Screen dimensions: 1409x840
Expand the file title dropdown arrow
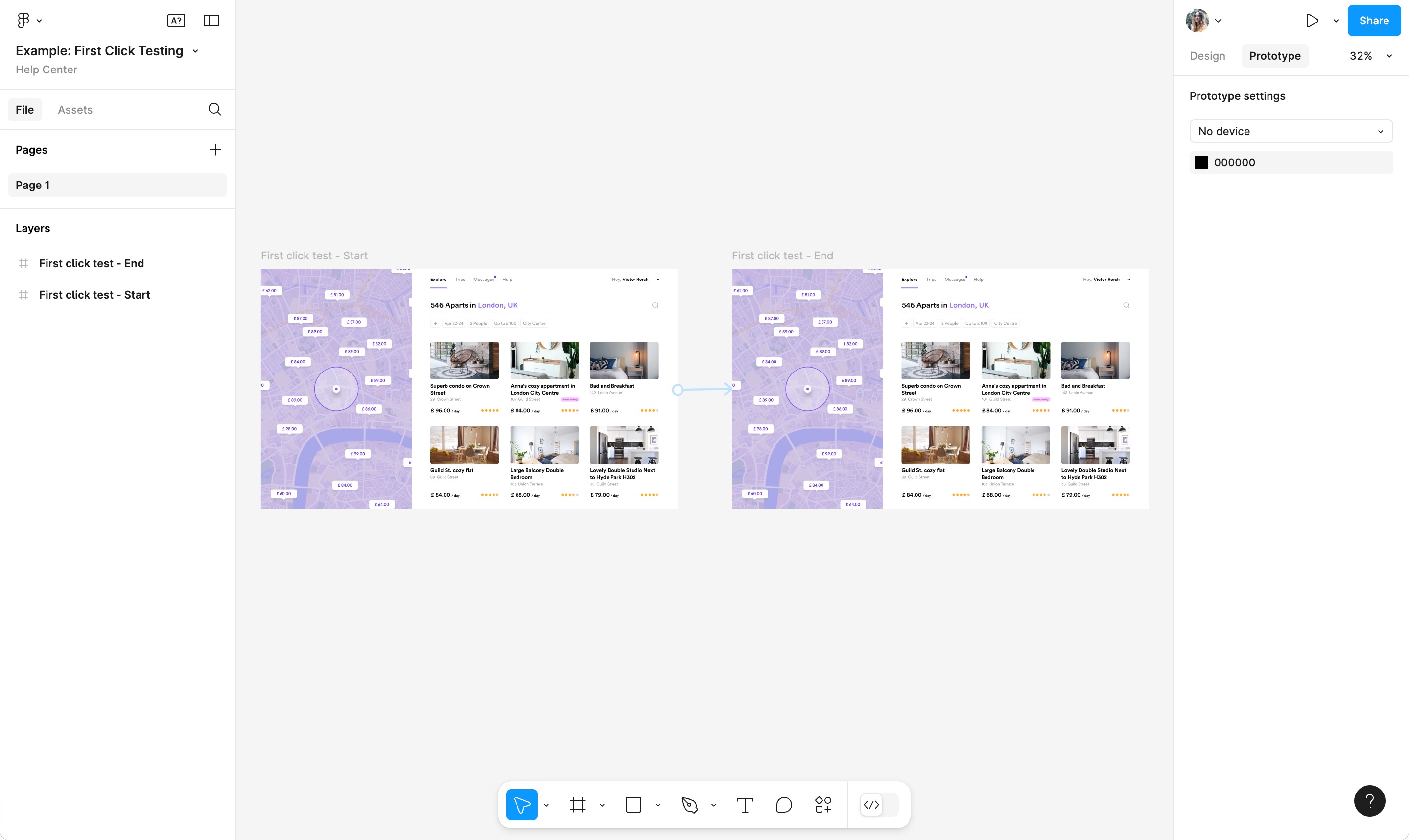(x=196, y=51)
